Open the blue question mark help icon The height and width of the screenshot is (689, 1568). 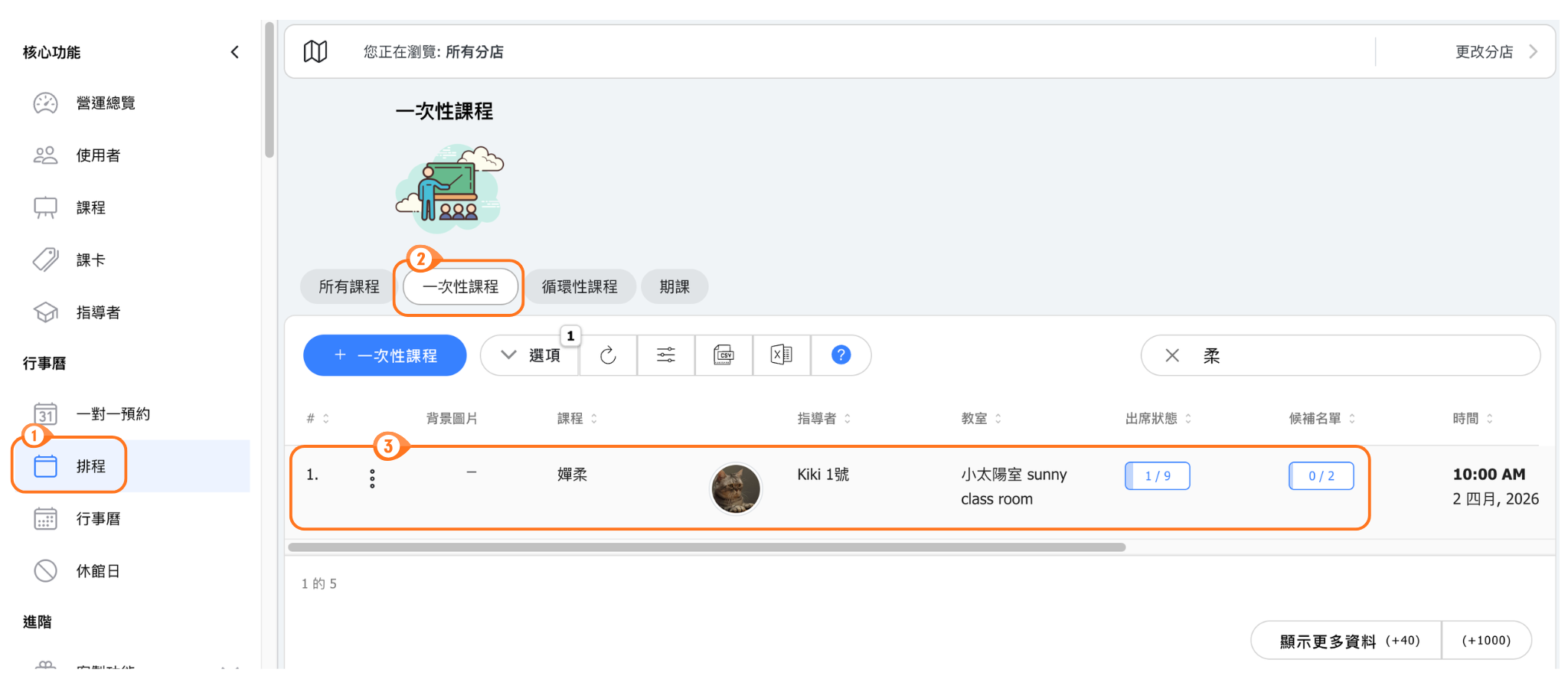point(841,355)
